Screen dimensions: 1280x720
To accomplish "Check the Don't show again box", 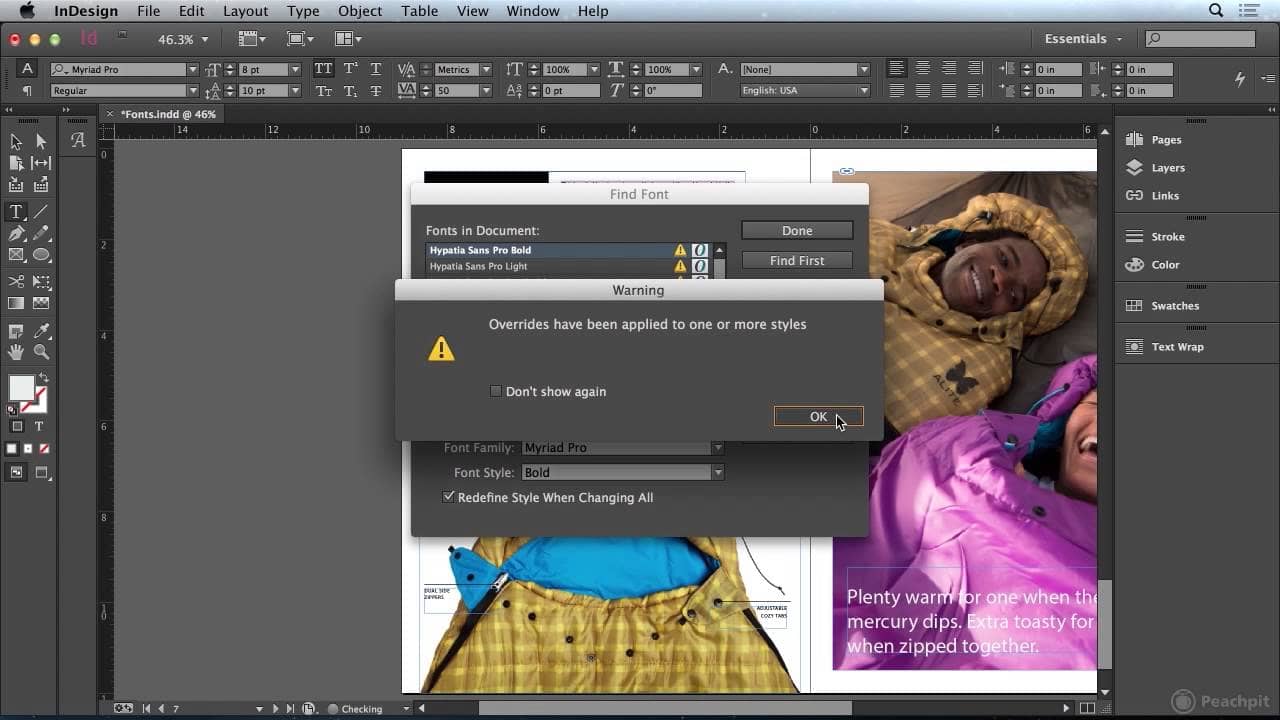I will (x=496, y=392).
